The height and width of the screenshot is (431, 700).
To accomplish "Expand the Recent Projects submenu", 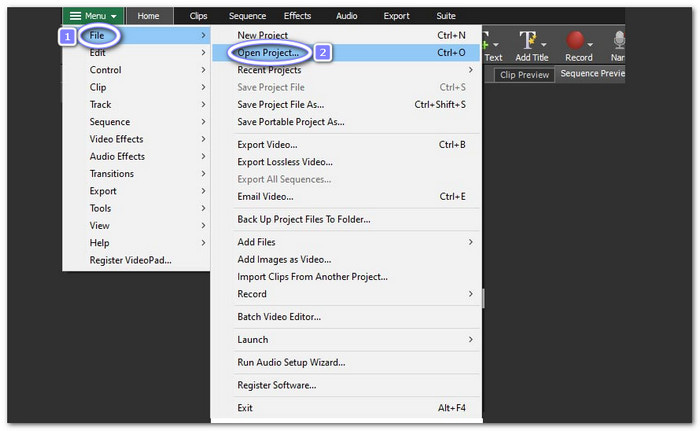I will 346,70.
